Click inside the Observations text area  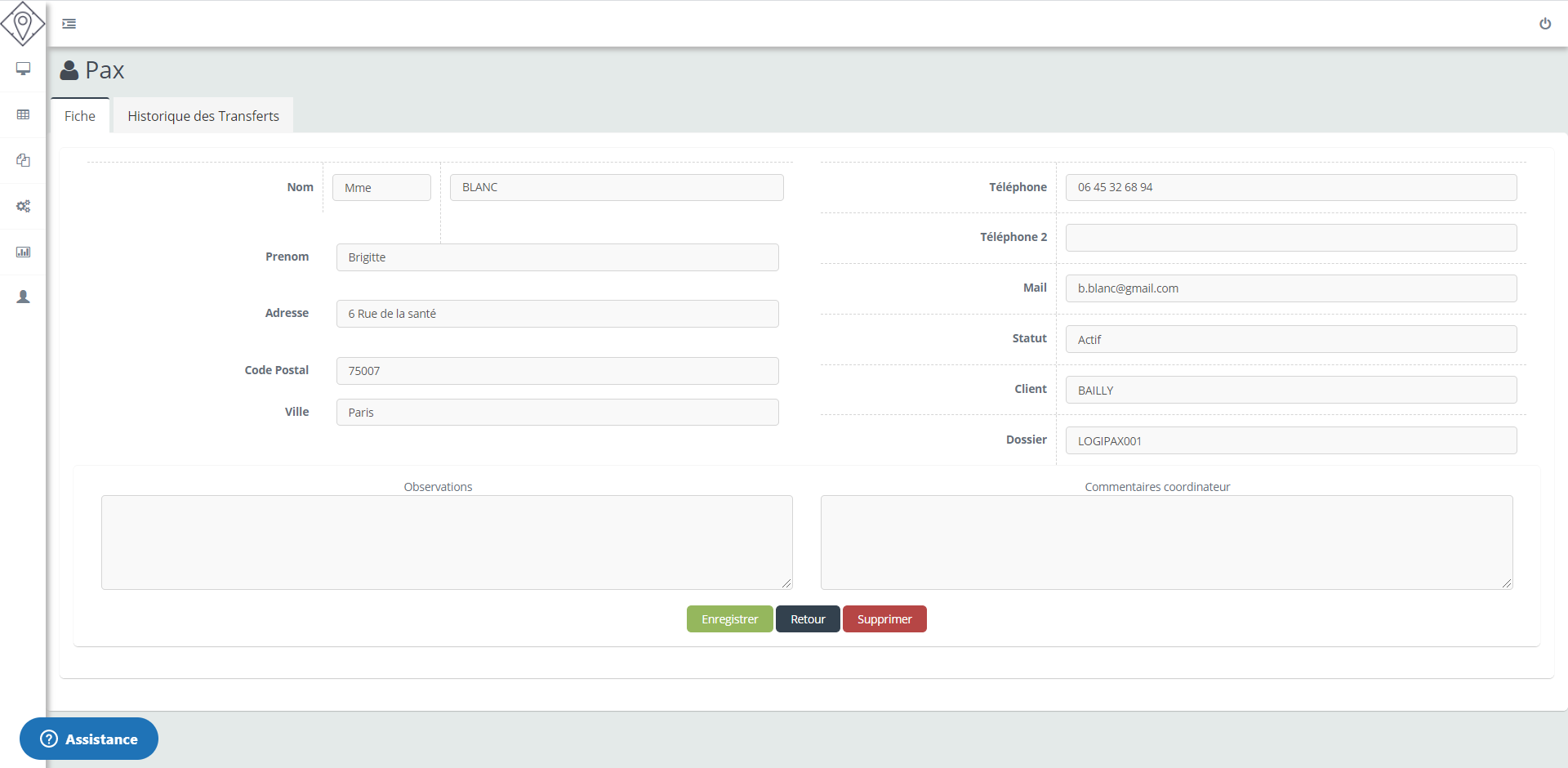coord(447,542)
